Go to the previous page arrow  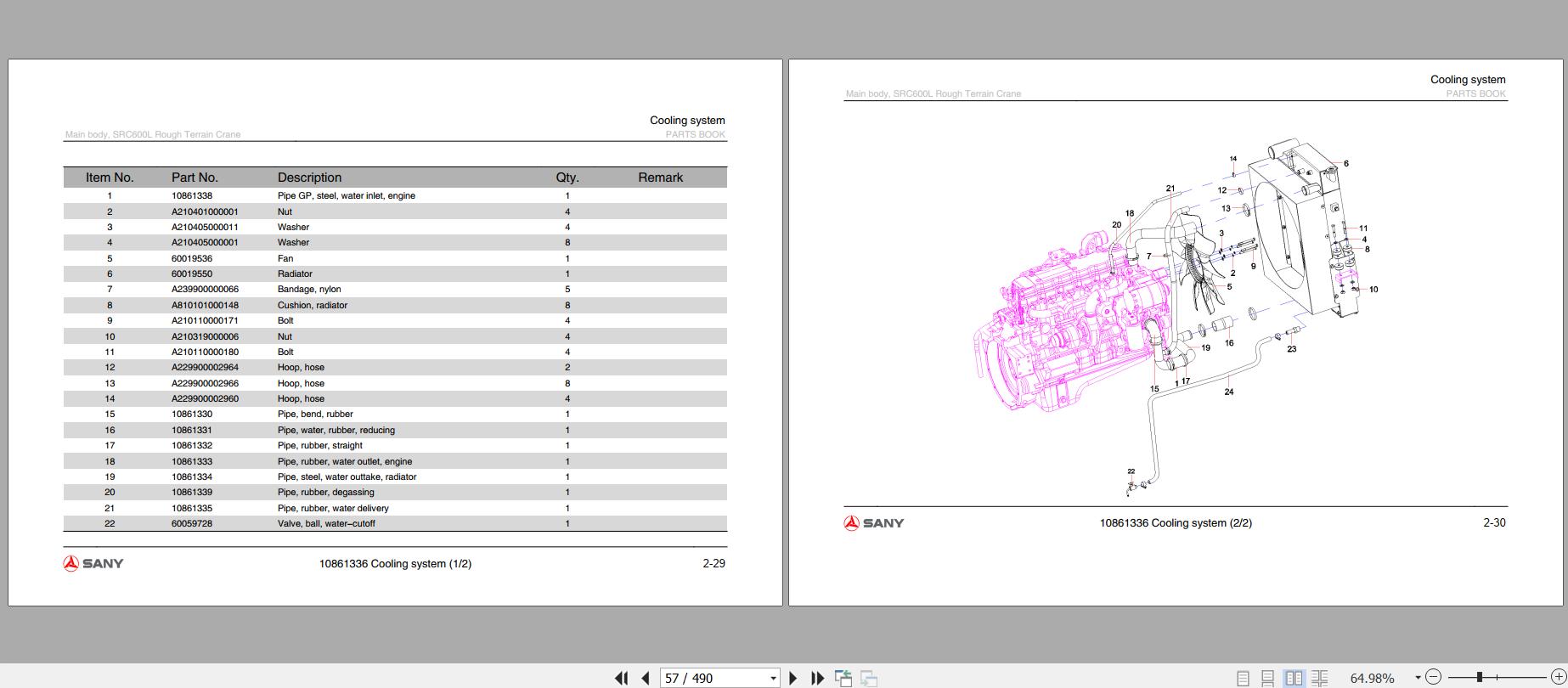646,678
